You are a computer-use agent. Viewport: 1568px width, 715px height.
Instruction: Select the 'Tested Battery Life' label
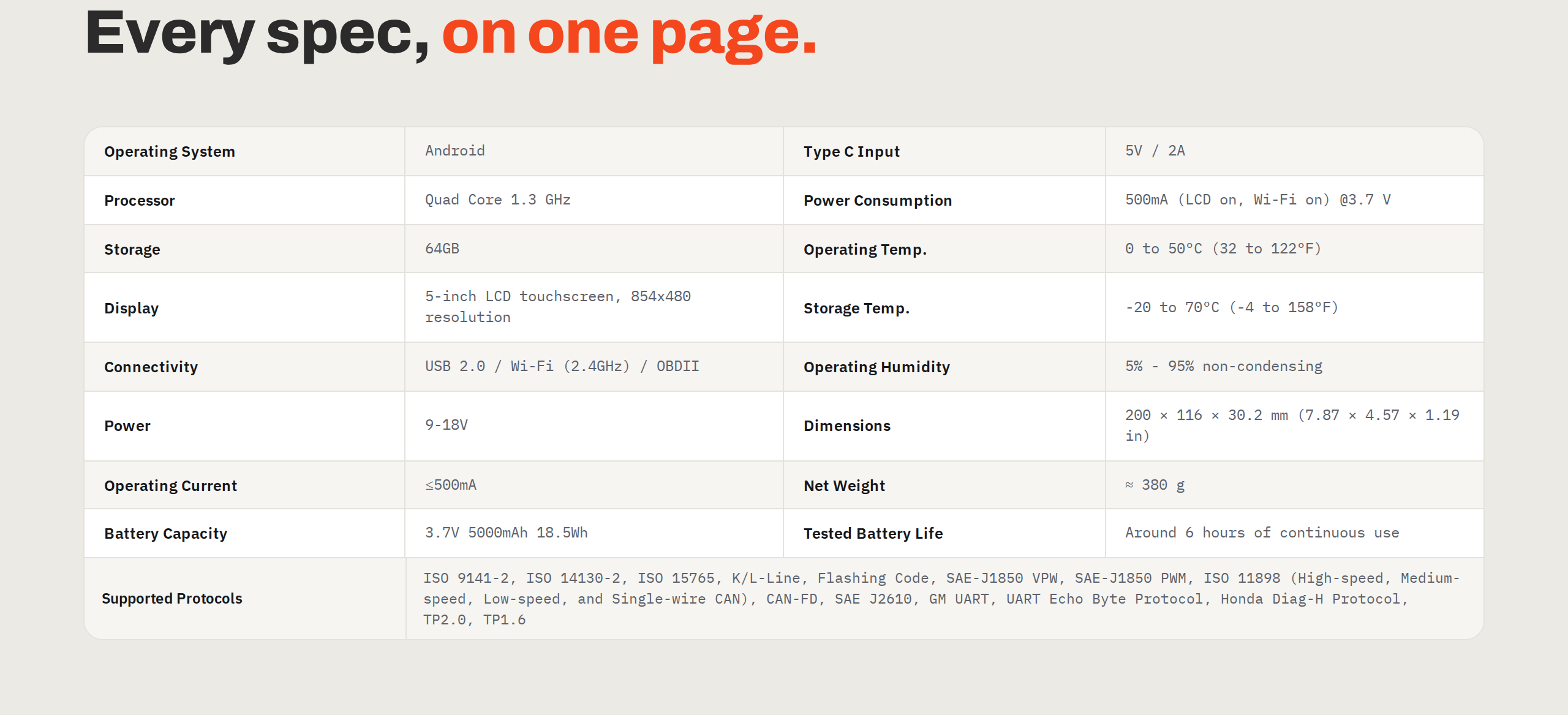click(x=873, y=534)
